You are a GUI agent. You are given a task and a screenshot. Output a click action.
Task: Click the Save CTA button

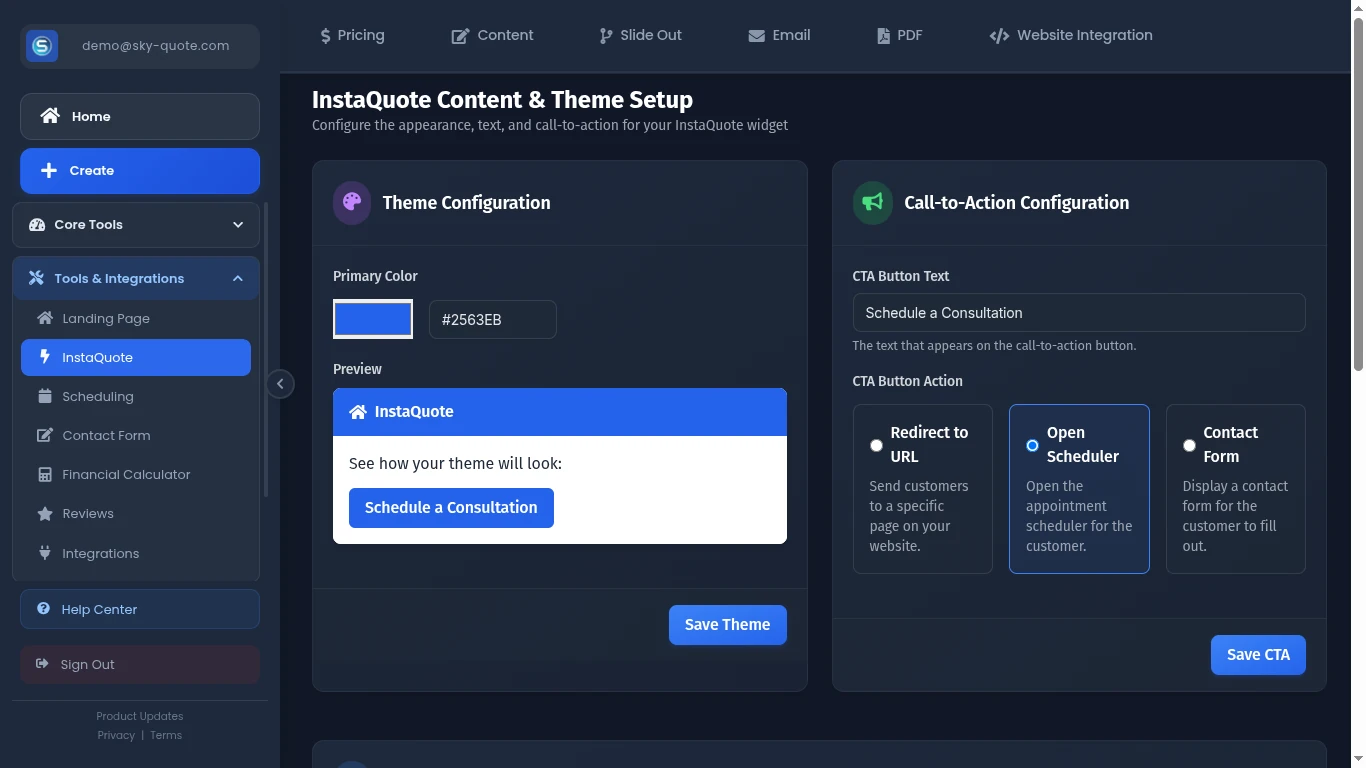1257,655
